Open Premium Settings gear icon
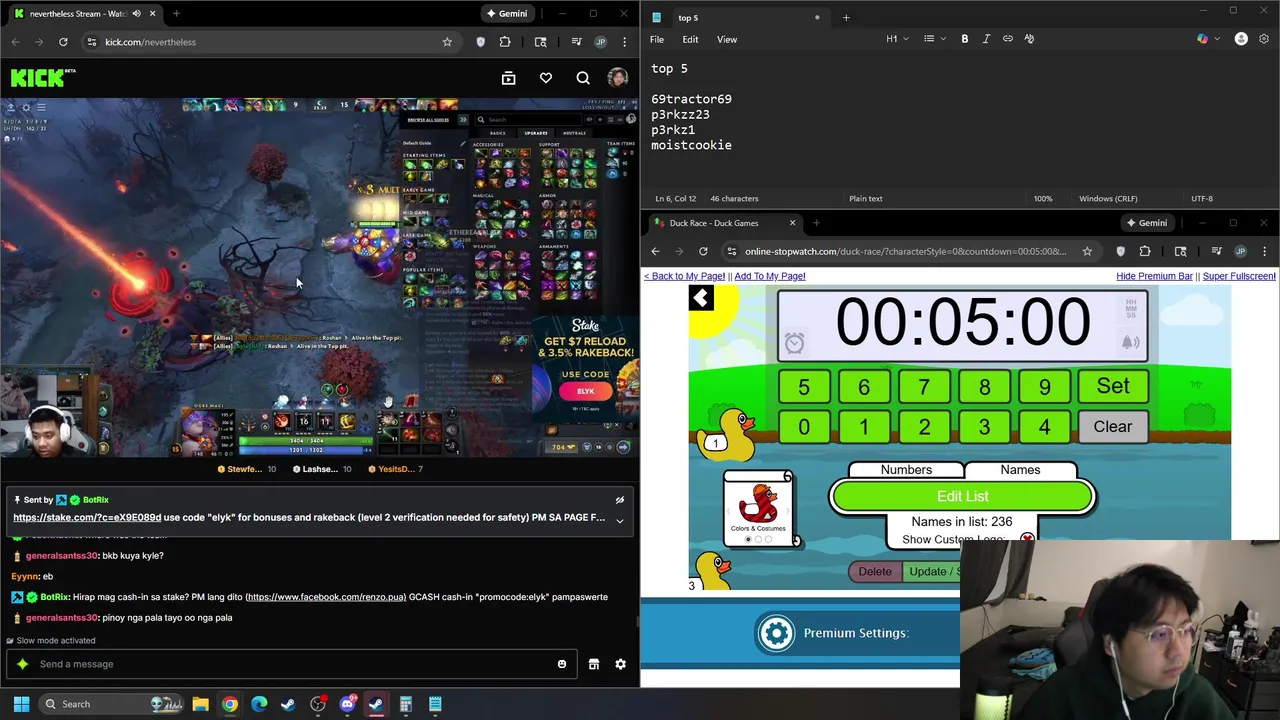The height and width of the screenshot is (720, 1280). point(777,633)
